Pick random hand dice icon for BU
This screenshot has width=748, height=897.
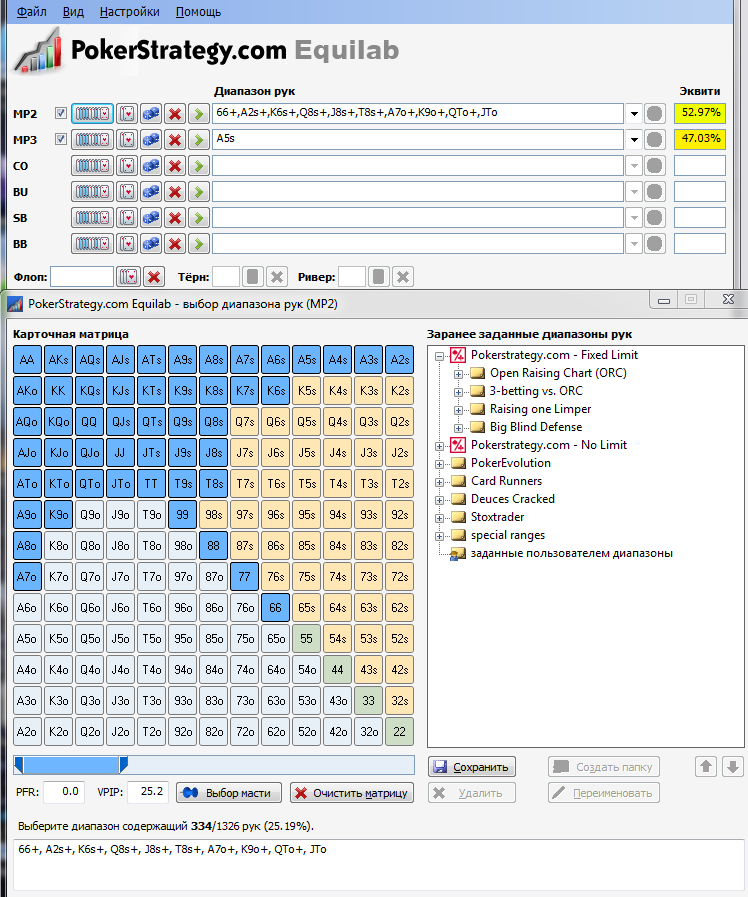click(x=151, y=192)
